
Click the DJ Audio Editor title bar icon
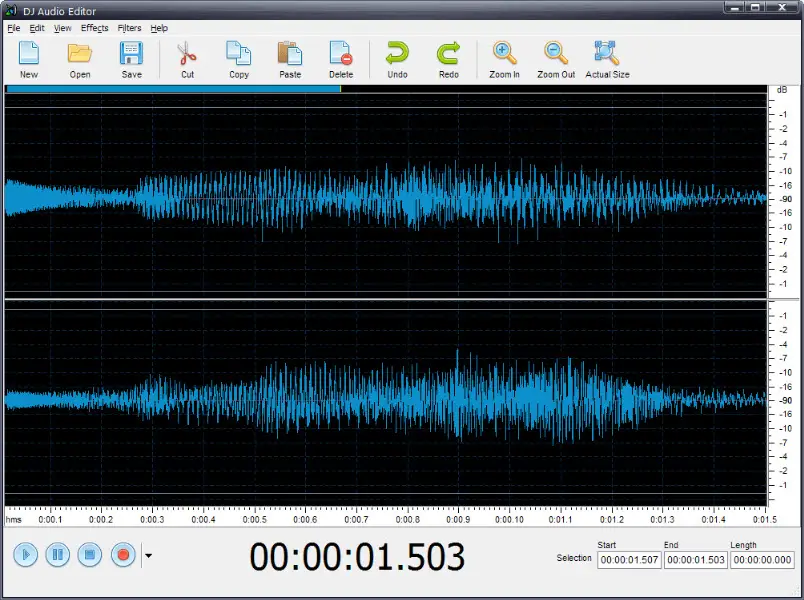[x=10, y=10]
